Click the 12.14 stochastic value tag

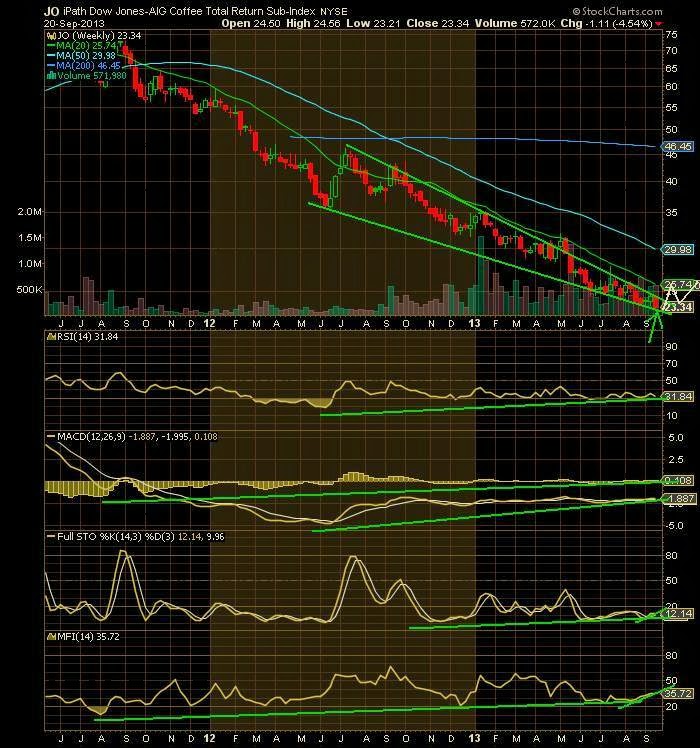(678, 614)
